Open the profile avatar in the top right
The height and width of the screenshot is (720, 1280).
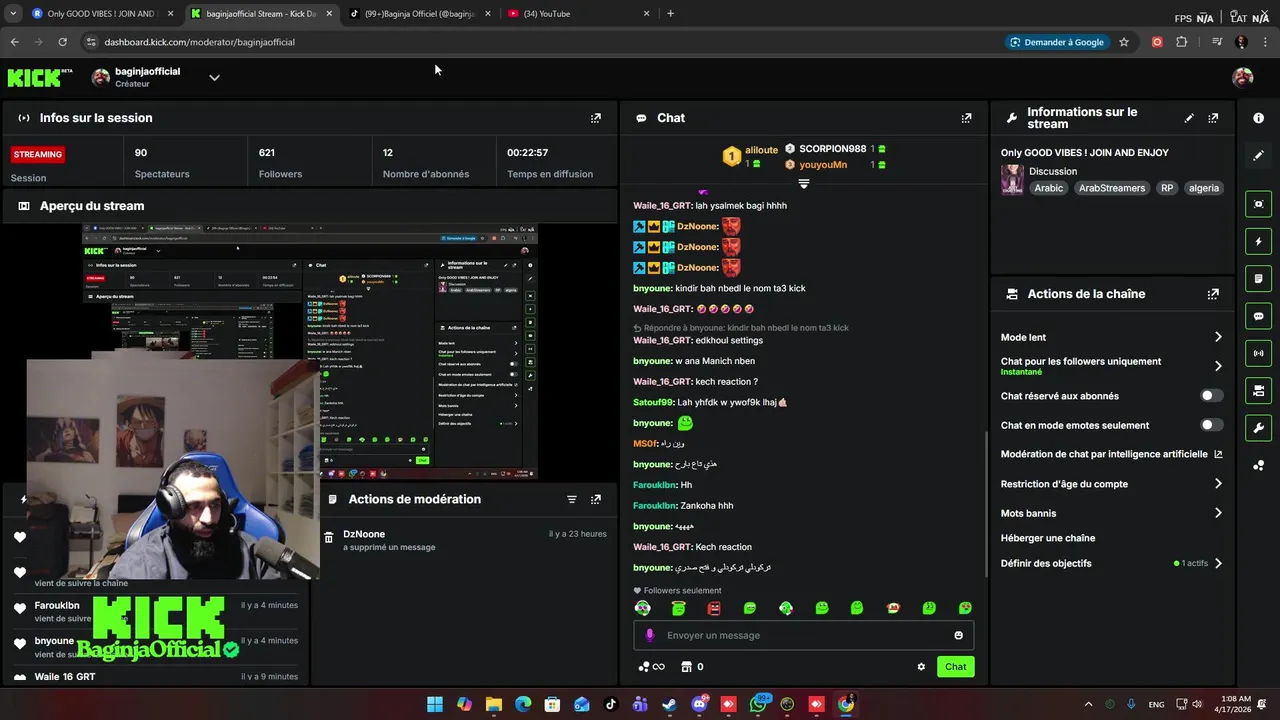tap(1243, 77)
